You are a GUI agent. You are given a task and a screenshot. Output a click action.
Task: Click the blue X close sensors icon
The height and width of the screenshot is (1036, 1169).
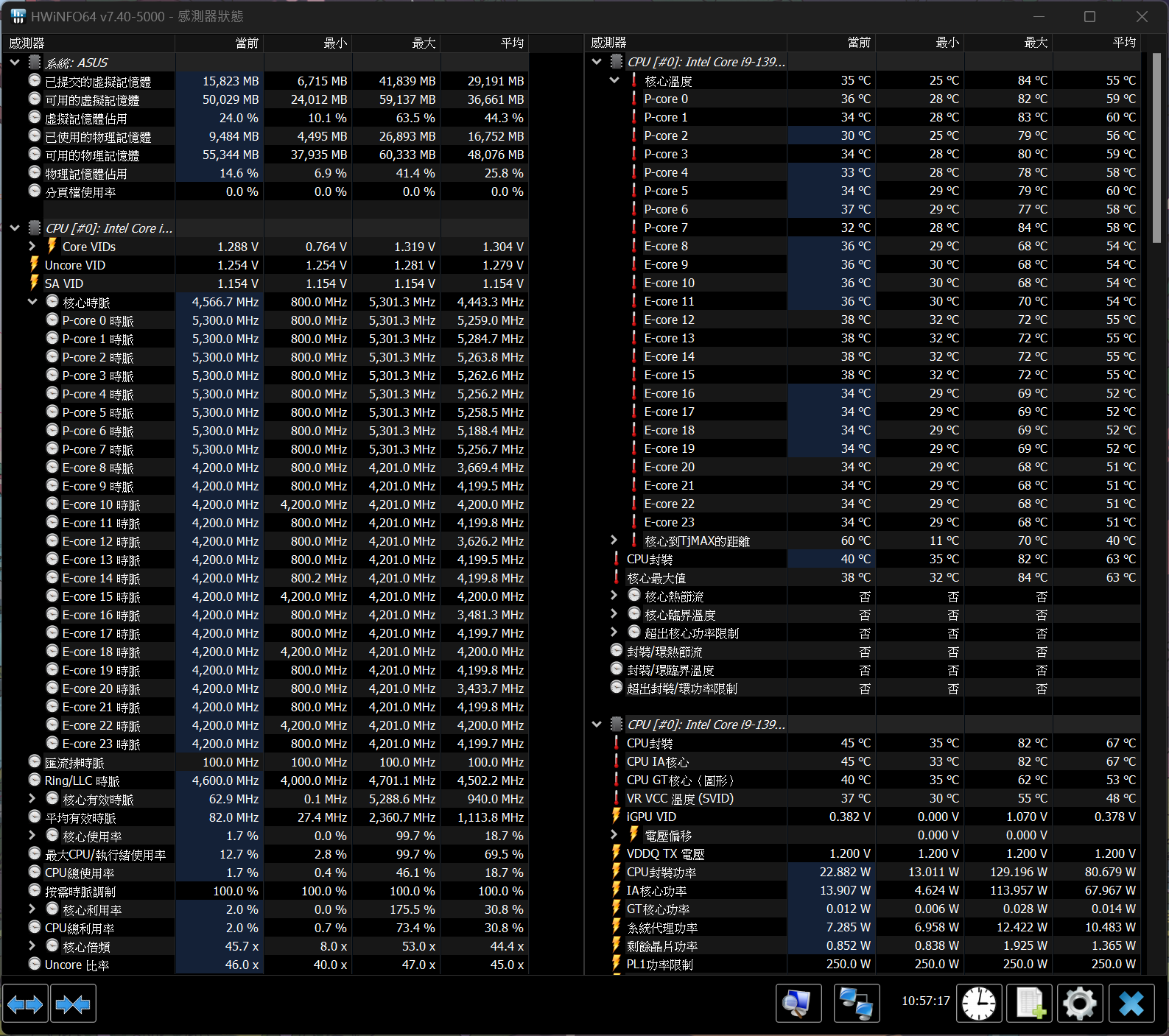(1131, 1004)
